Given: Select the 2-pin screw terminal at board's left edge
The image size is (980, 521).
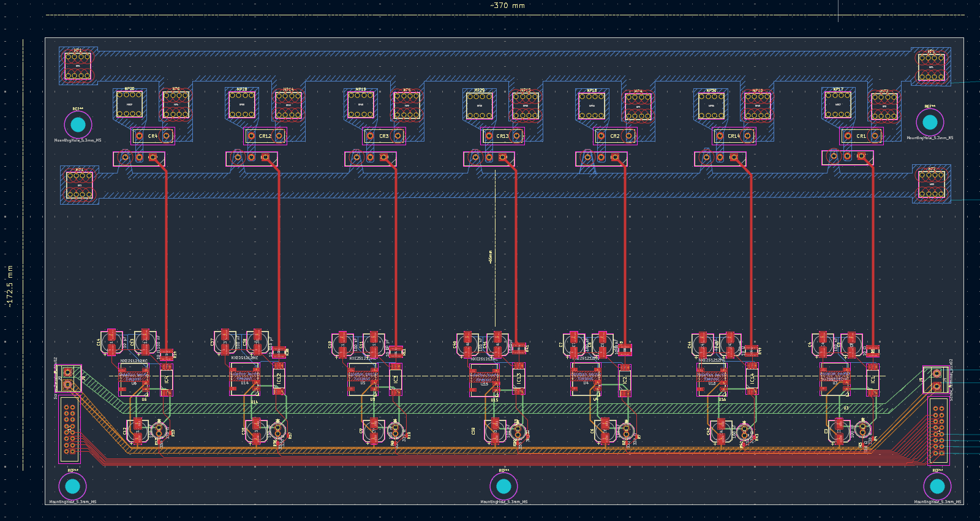Looking at the screenshot, I should [x=68, y=379].
